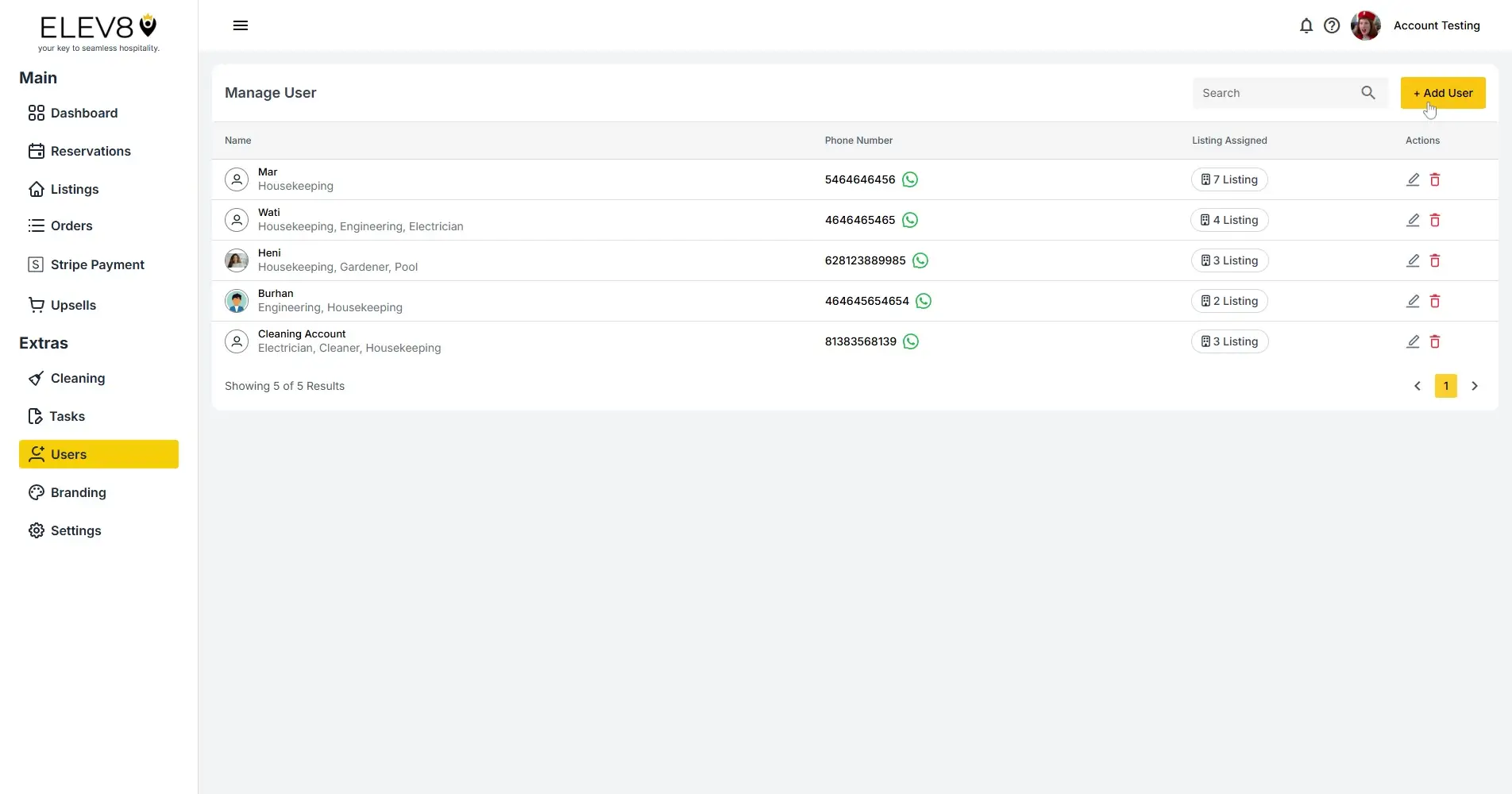Viewport: 1512px width, 794px height.
Task: Open the 2 Listing badge for Burhan
Action: click(x=1229, y=301)
